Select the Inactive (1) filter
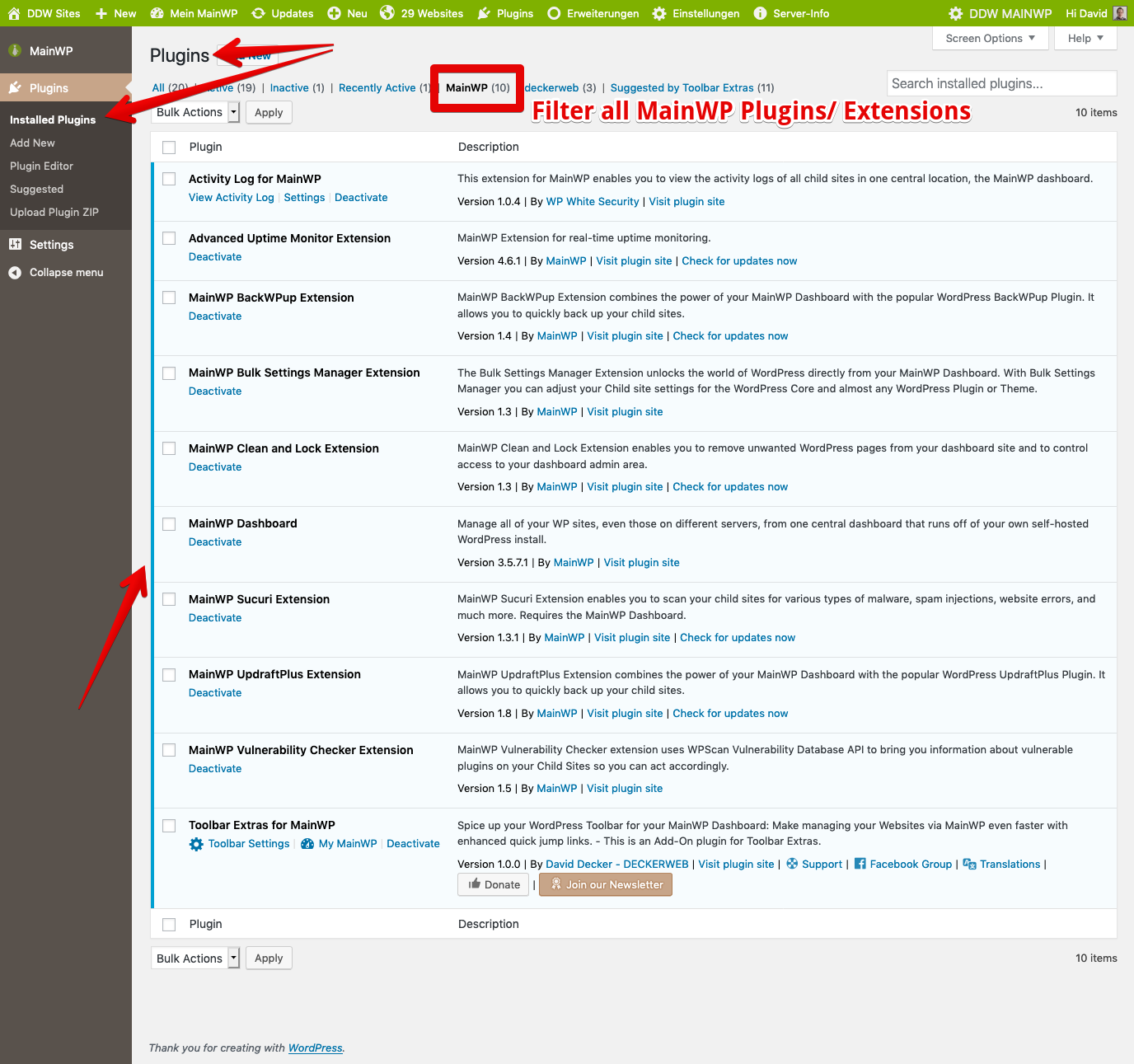Screen dimensions: 1134x1064 [298, 87]
